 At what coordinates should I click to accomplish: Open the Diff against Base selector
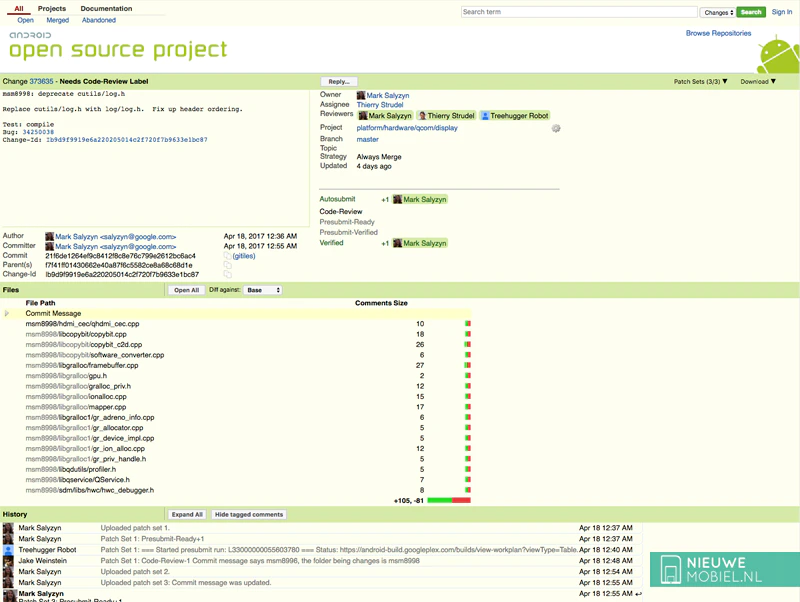261,290
